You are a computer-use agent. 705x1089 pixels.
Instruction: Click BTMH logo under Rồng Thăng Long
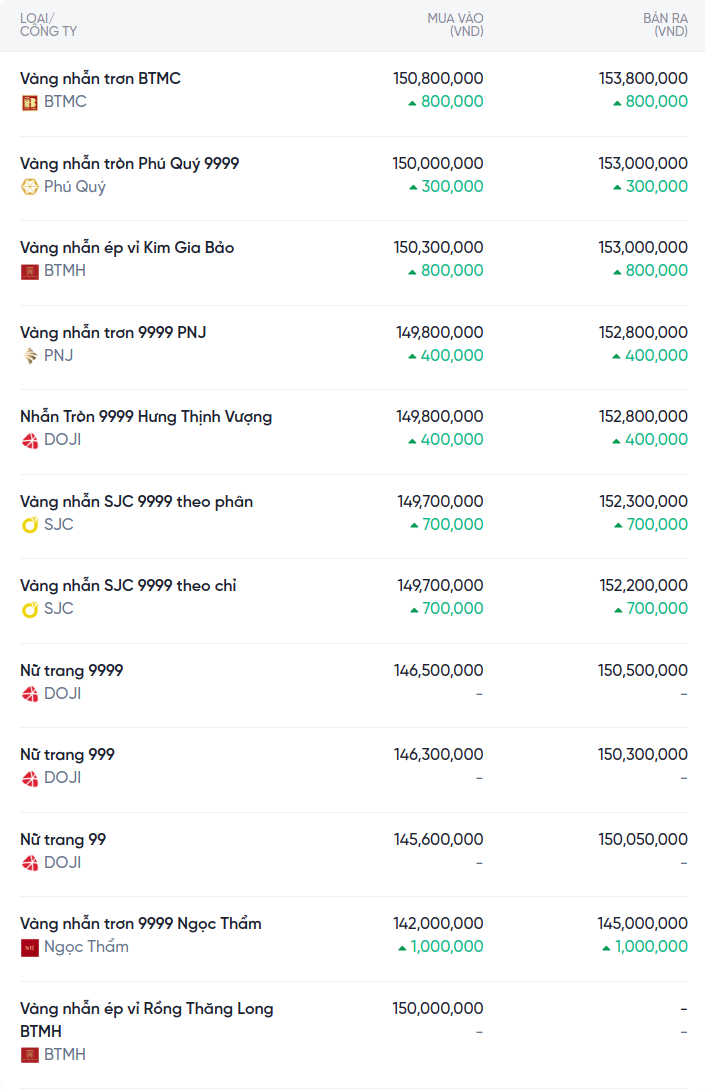coord(30,1055)
